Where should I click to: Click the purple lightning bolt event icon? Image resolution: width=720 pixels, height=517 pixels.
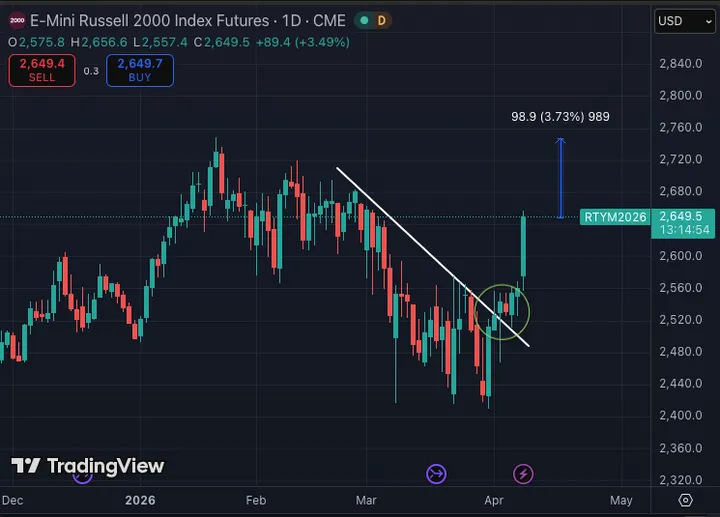click(x=523, y=473)
